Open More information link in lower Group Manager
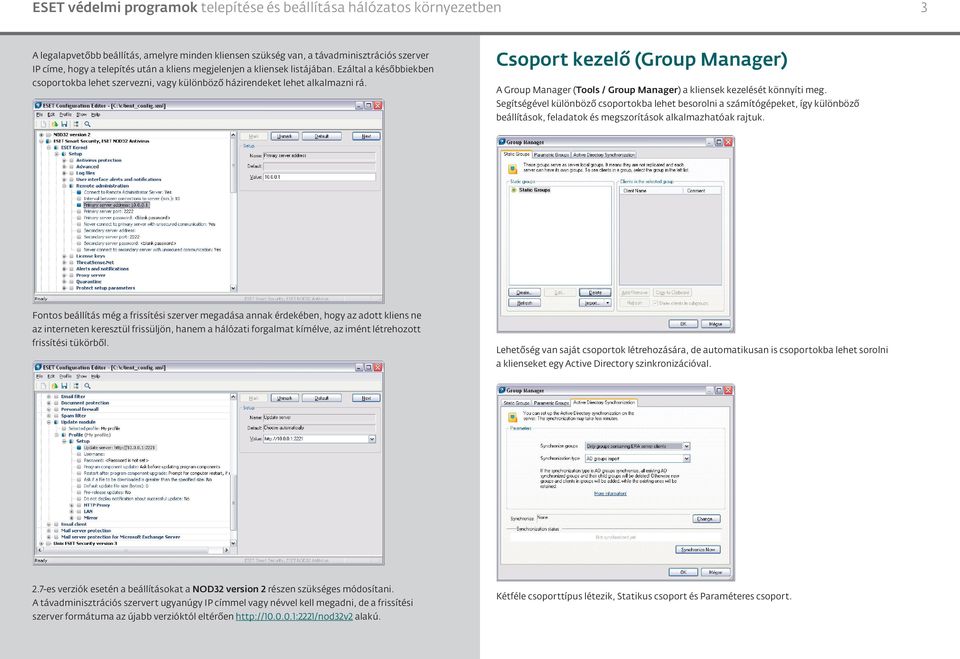Viewport: 960px width, 659px height. pyautogui.click(x=610, y=493)
